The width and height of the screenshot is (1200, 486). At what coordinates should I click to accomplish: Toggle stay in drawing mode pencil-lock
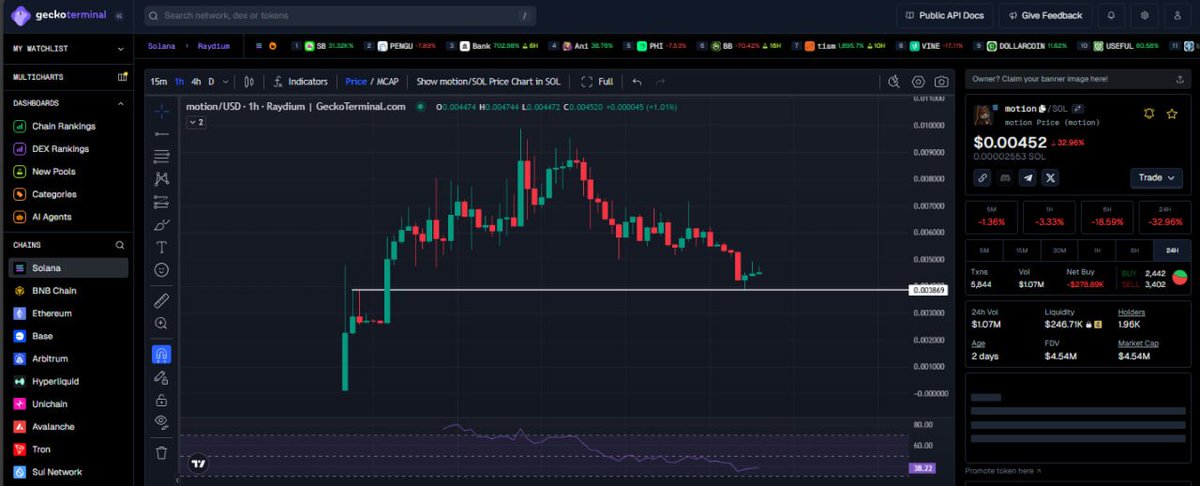coord(162,377)
